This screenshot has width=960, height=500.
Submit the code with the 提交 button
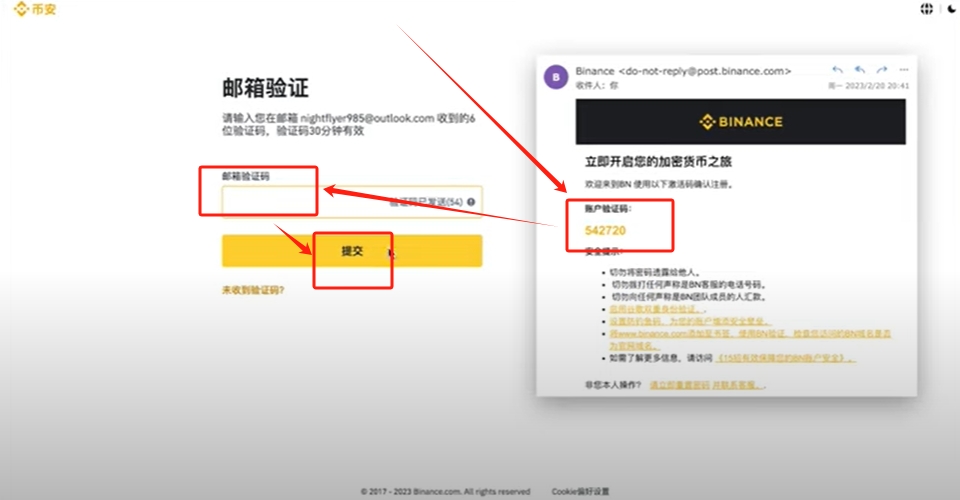(x=352, y=251)
